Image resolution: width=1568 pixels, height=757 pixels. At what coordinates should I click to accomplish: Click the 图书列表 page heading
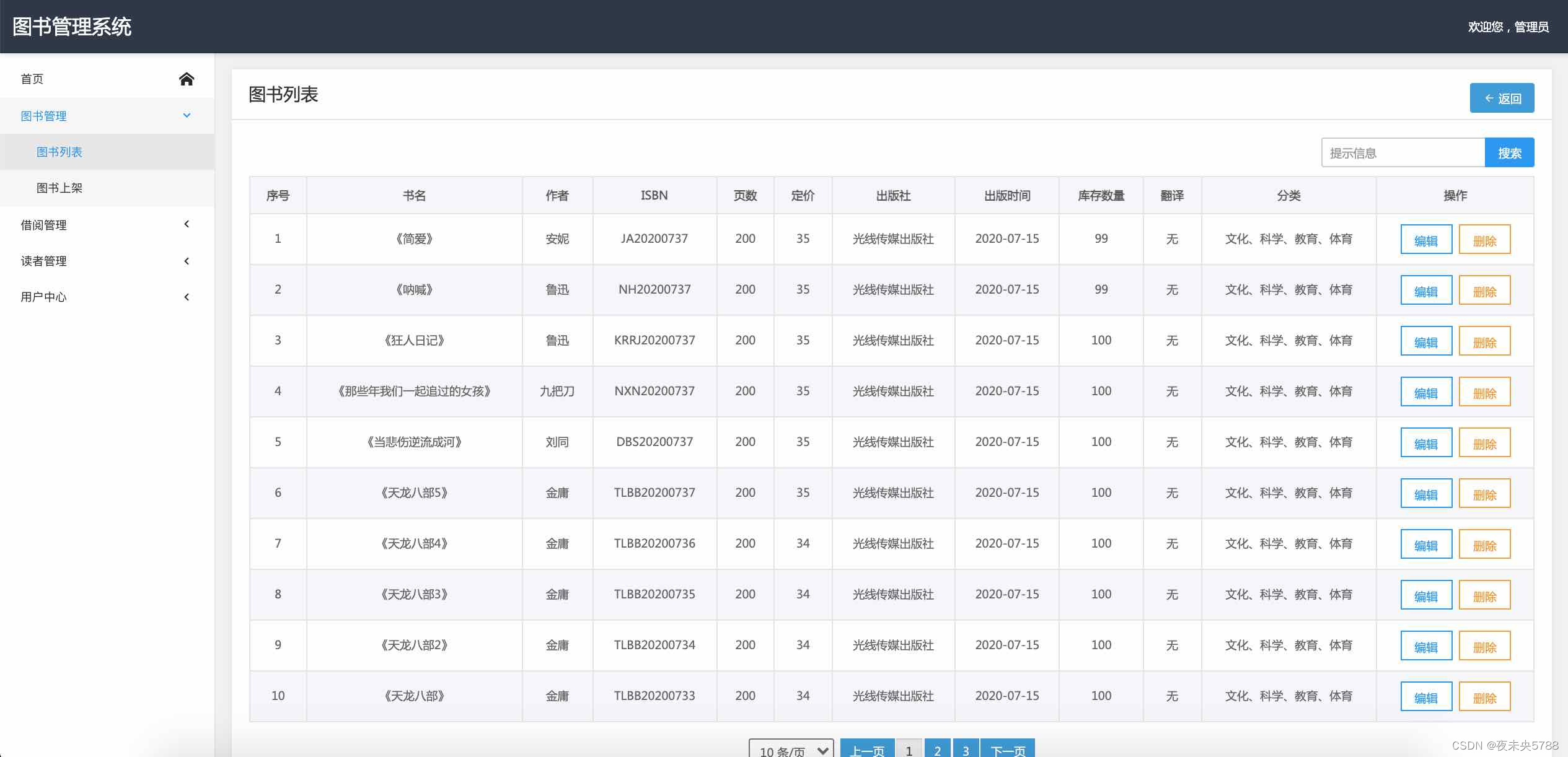(x=283, y=94)
